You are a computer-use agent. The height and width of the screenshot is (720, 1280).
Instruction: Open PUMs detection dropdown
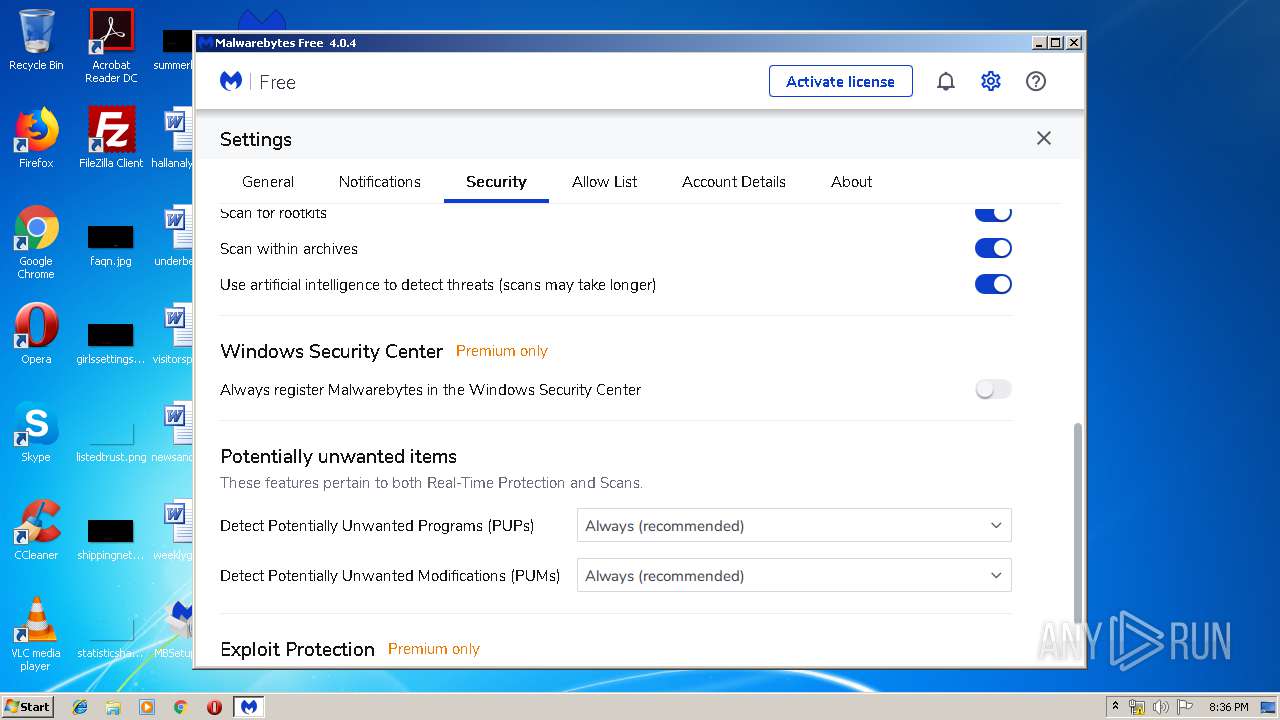(794, 575)
